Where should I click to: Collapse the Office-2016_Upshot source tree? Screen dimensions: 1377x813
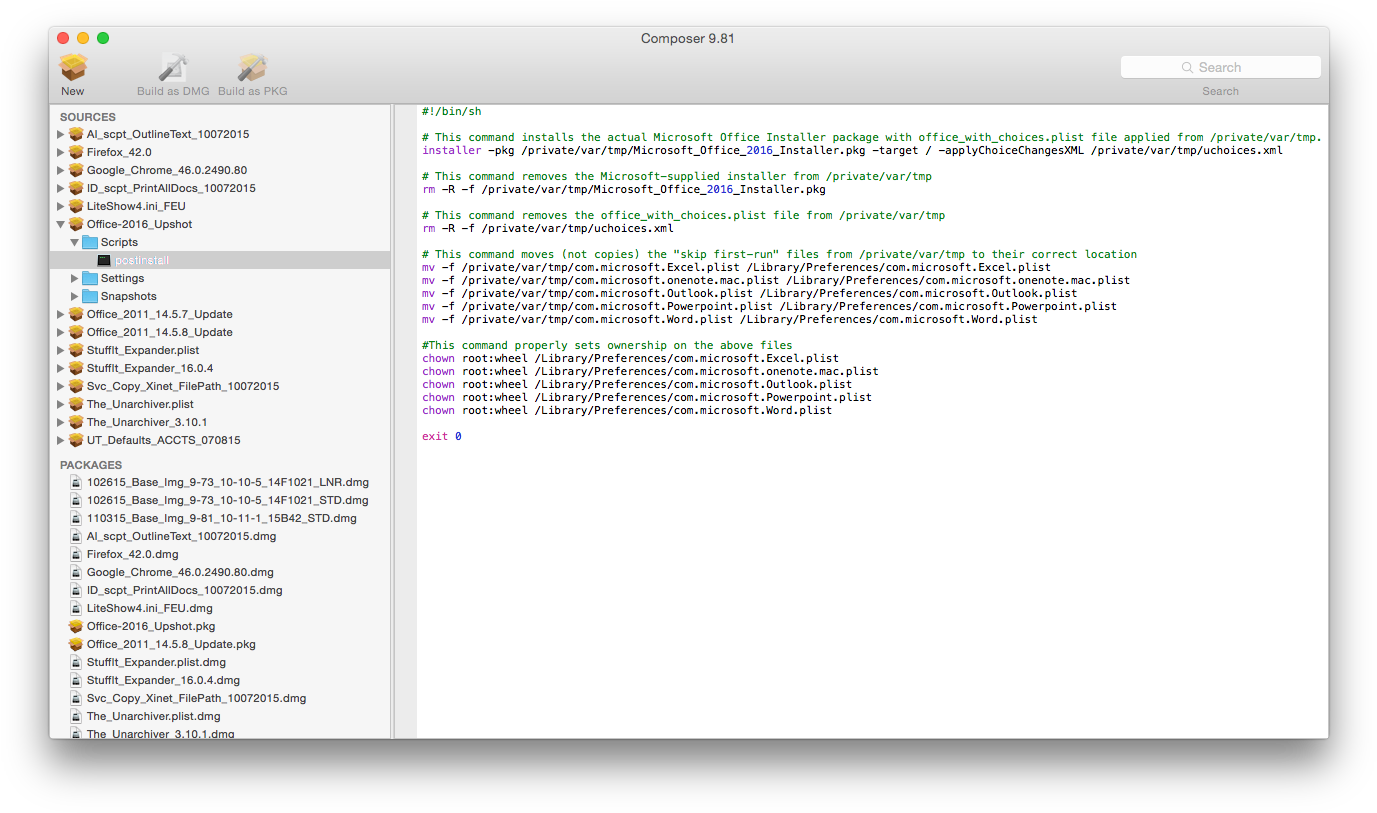(60, 224)
